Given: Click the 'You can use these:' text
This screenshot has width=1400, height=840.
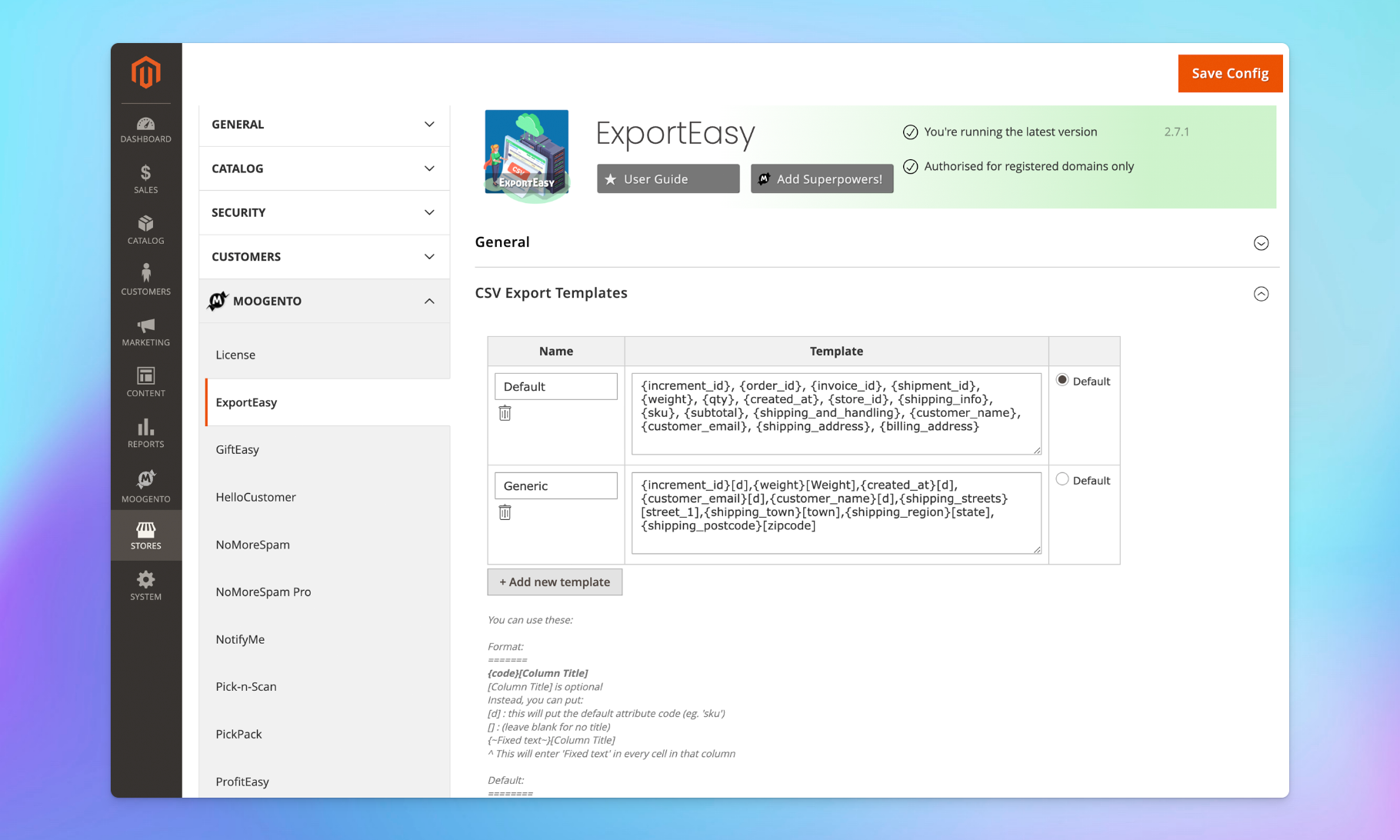Looking at the screenshot, I should 530,620.
